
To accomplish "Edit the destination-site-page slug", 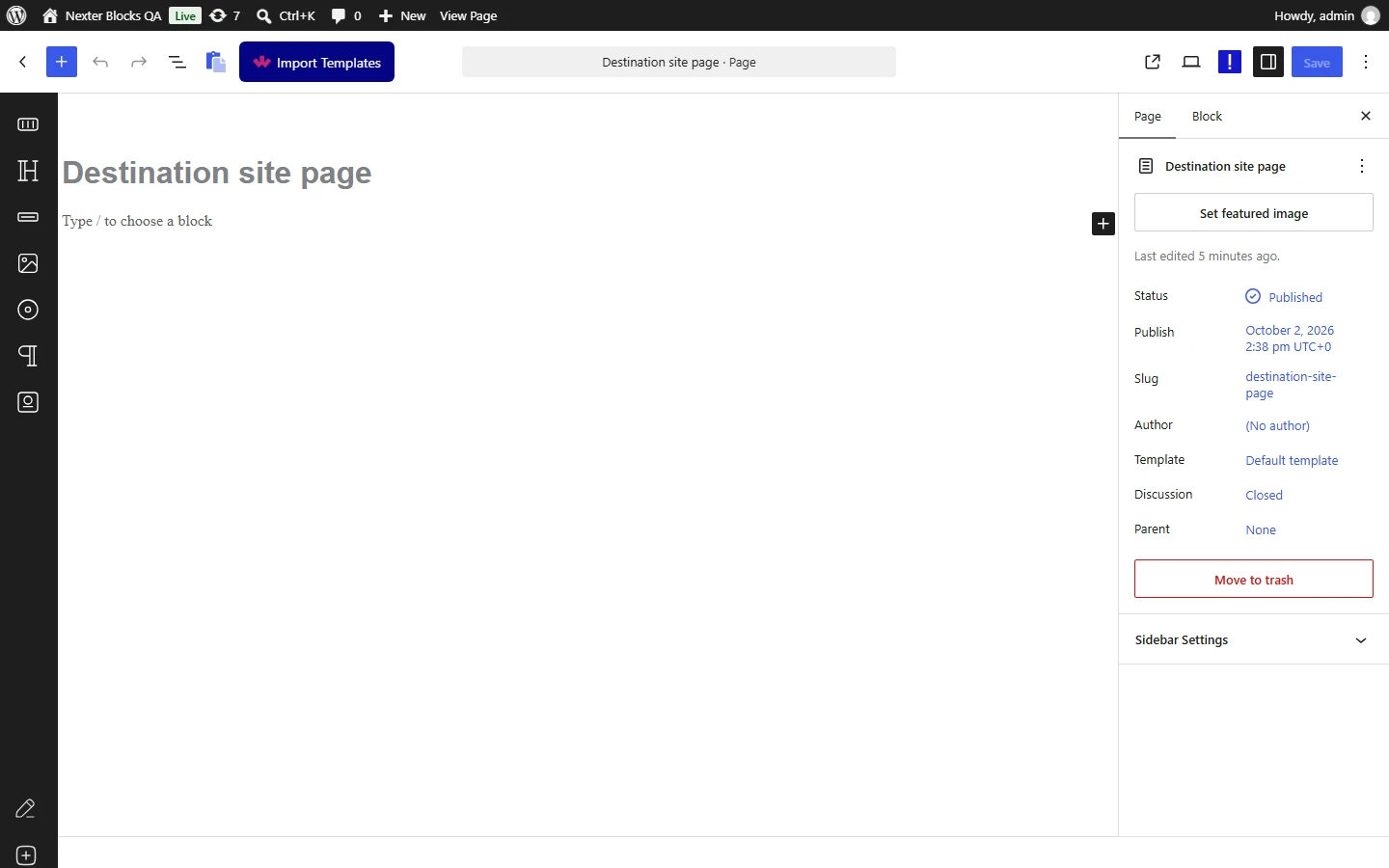I will pos(1291,385).
